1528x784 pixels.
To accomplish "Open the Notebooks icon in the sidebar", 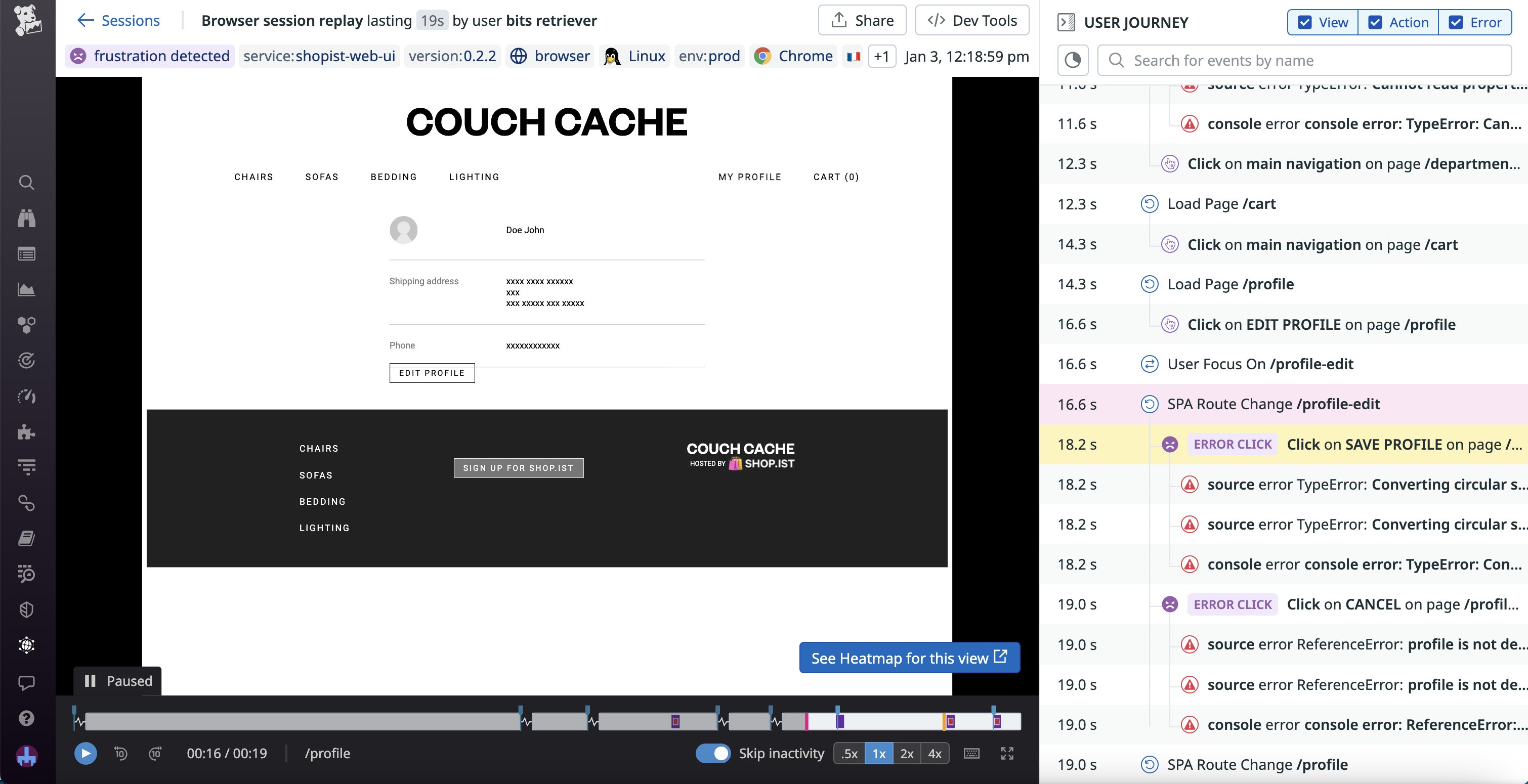I will [x=27, y=539].
